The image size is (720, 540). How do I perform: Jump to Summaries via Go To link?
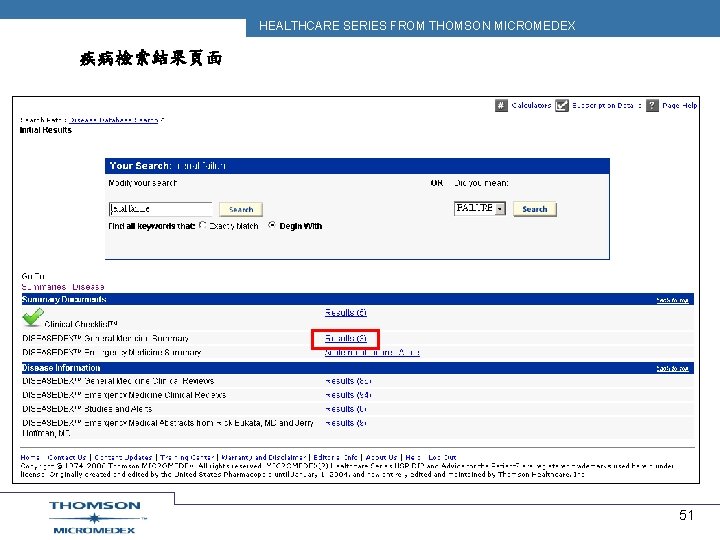click(x=44, y=287)
